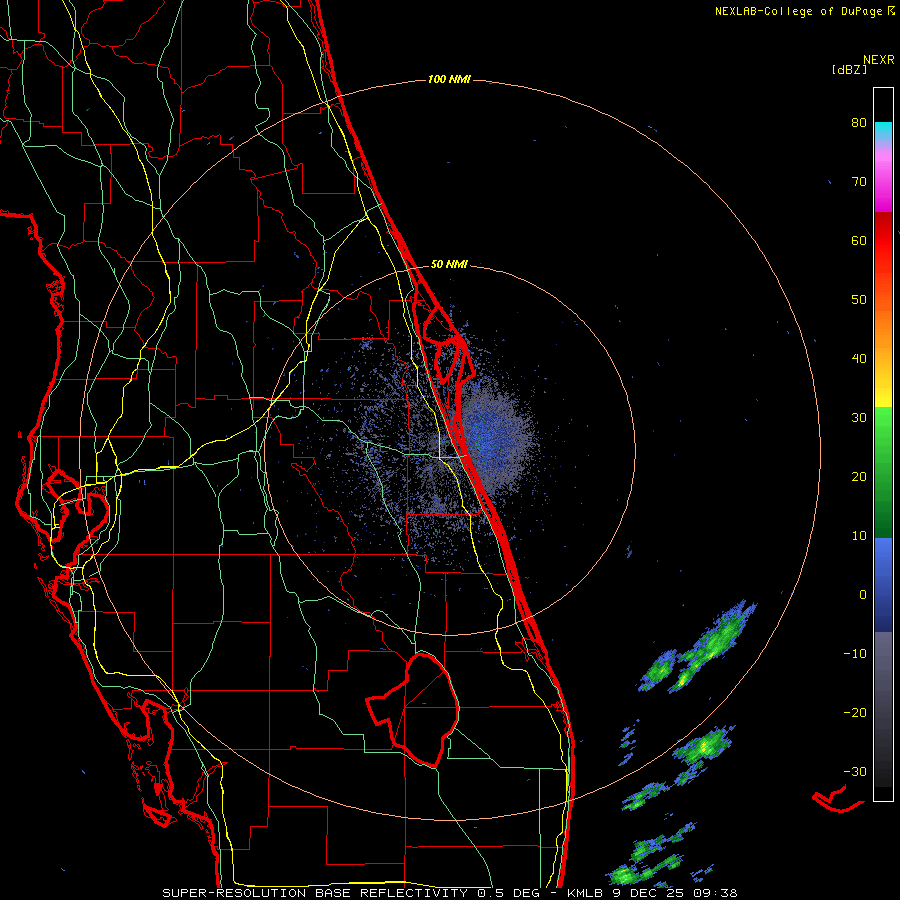
Task: Click the 10 value on the dBZ scale
Action: coord(859,536)
